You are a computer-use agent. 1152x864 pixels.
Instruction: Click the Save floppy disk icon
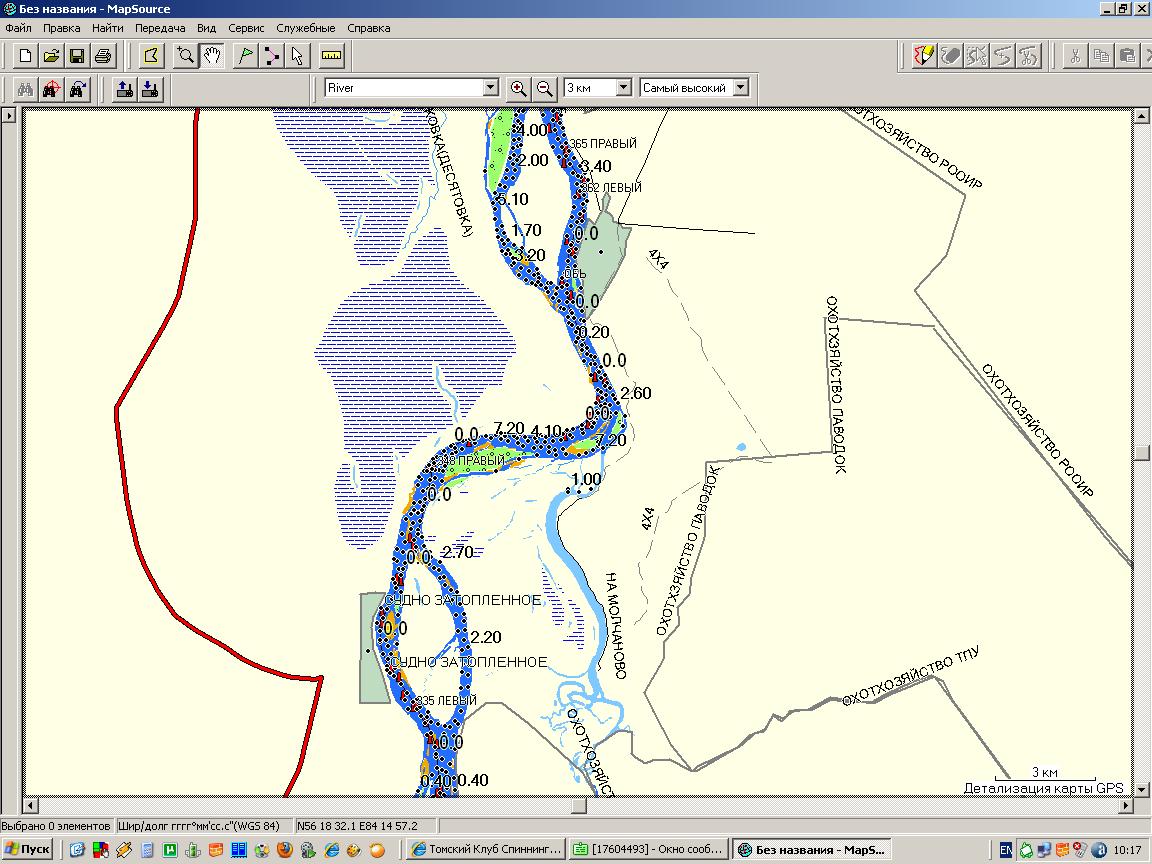[x=77, y=55]
